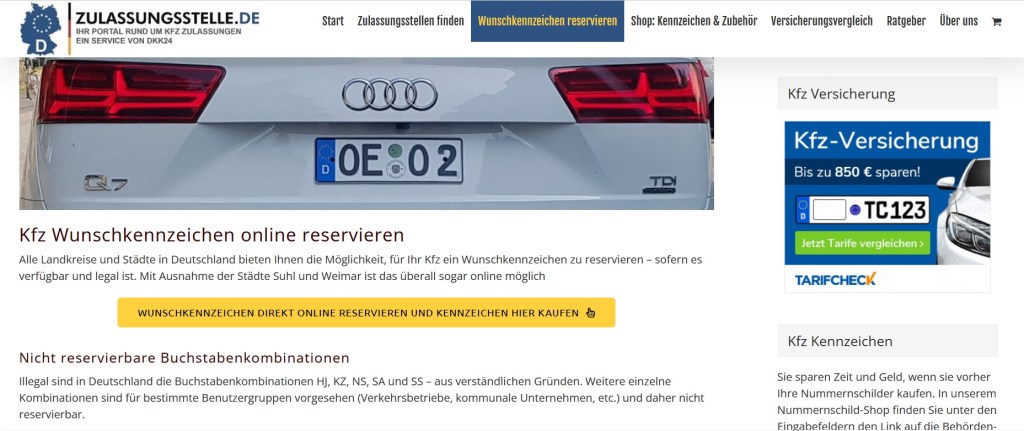Viewport: 1024px width, 431px height.
Task: Open the Über uns menu item
Action: [x=959, y=21]
